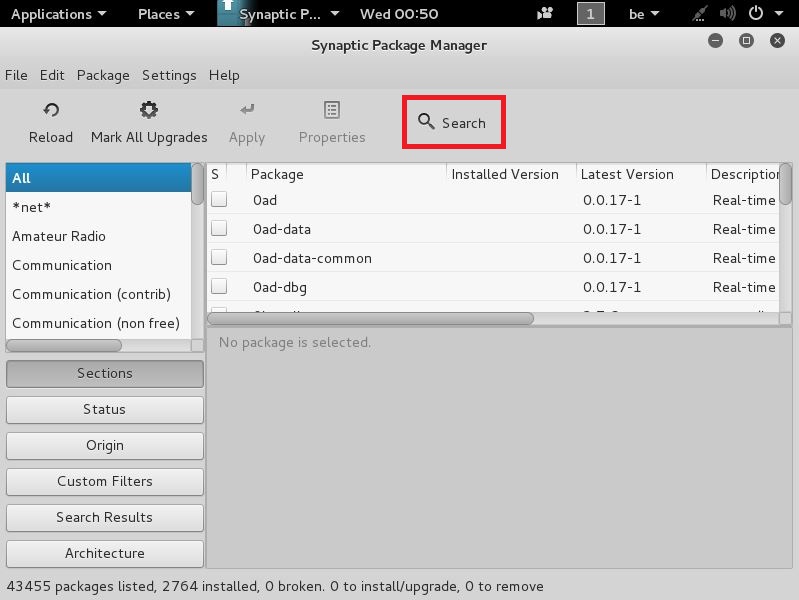
Task: Select the '0ad-dbg' package name
Action: (280, 287)
